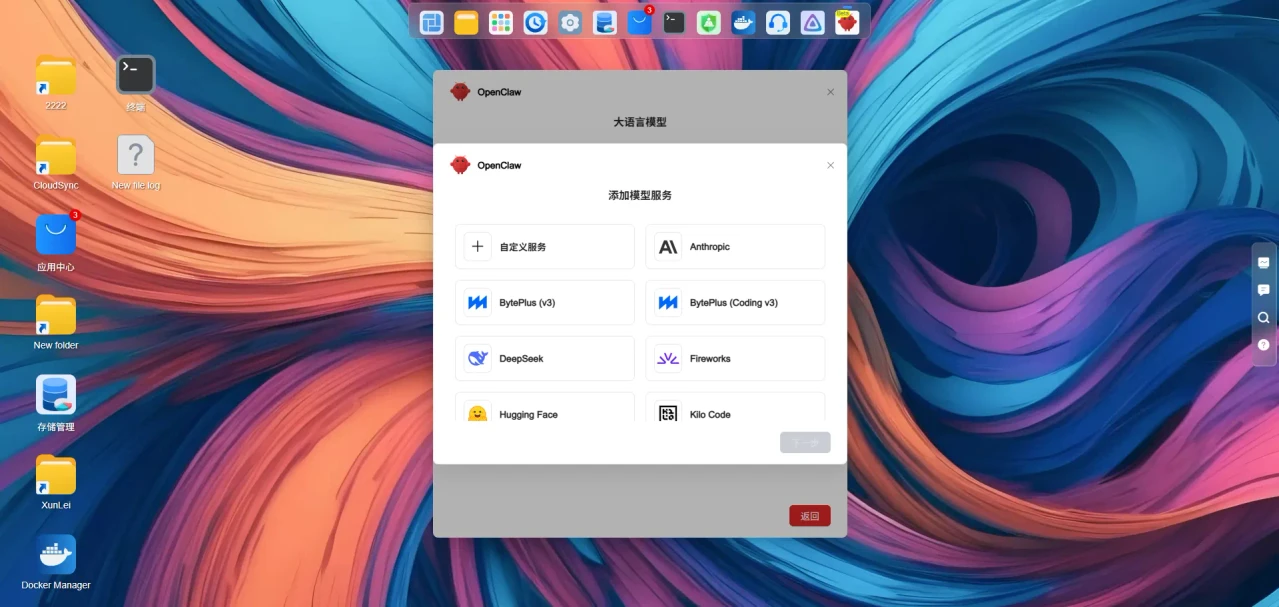Click the BytePlus (Coding v3) logo icon
The width and height of the screenshot is (1279, 607).
tap(668, 302)
